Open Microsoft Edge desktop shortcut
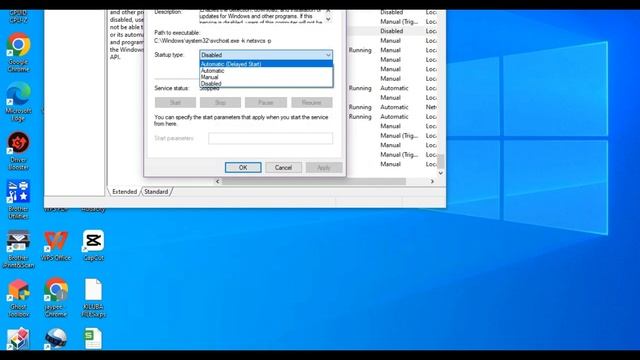 tap(18, 102)
